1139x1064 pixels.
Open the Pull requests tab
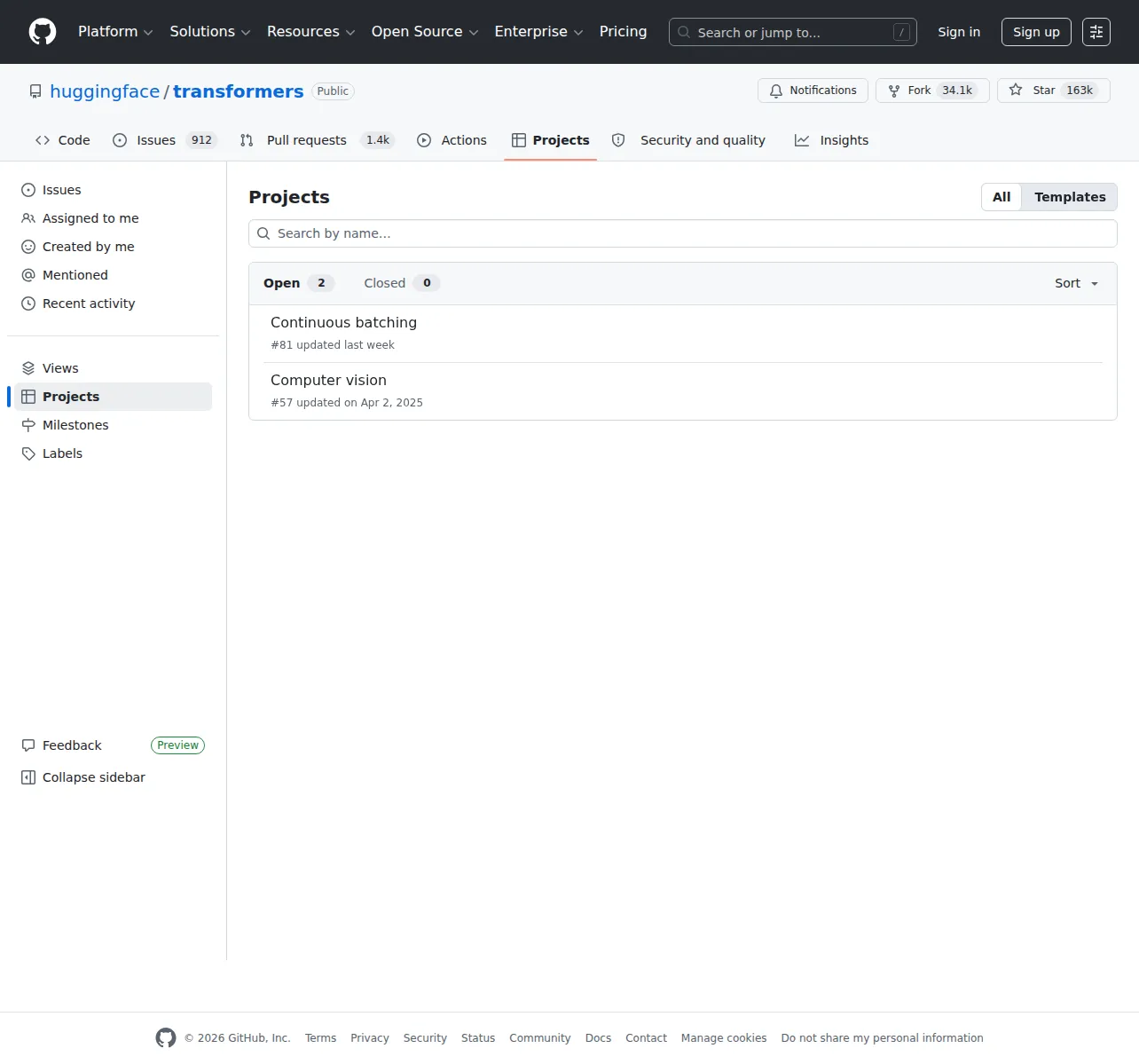click(317, 140)
